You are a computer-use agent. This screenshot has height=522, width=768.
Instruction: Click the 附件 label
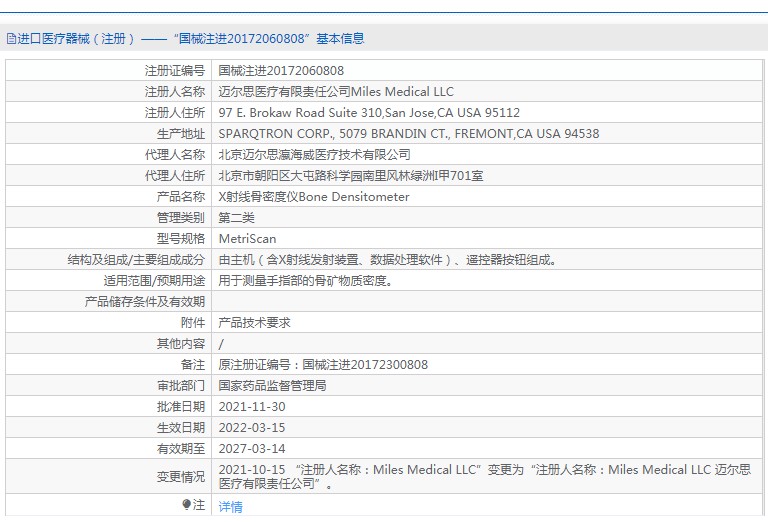pos(193,323)
